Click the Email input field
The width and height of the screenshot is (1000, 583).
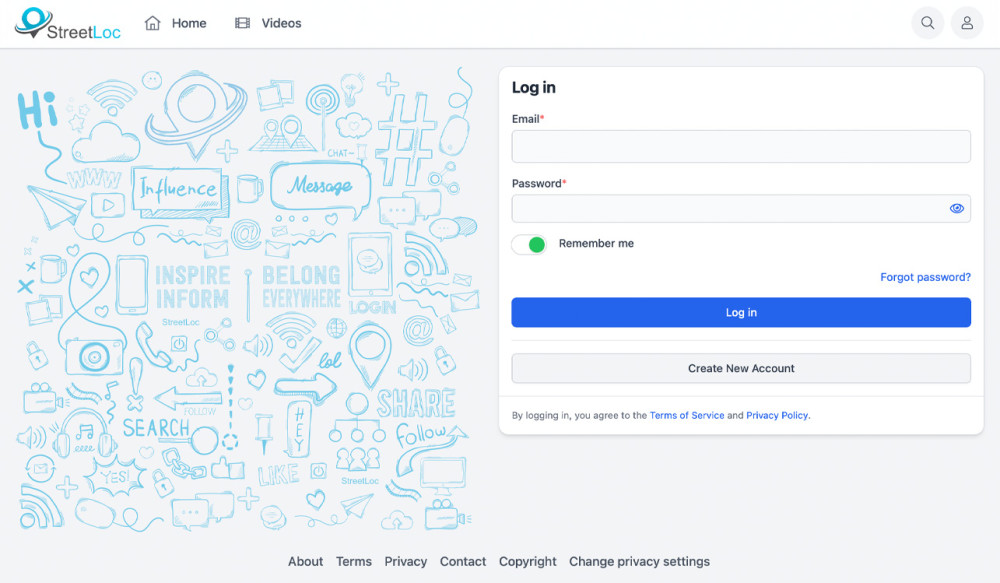point(741,146)
